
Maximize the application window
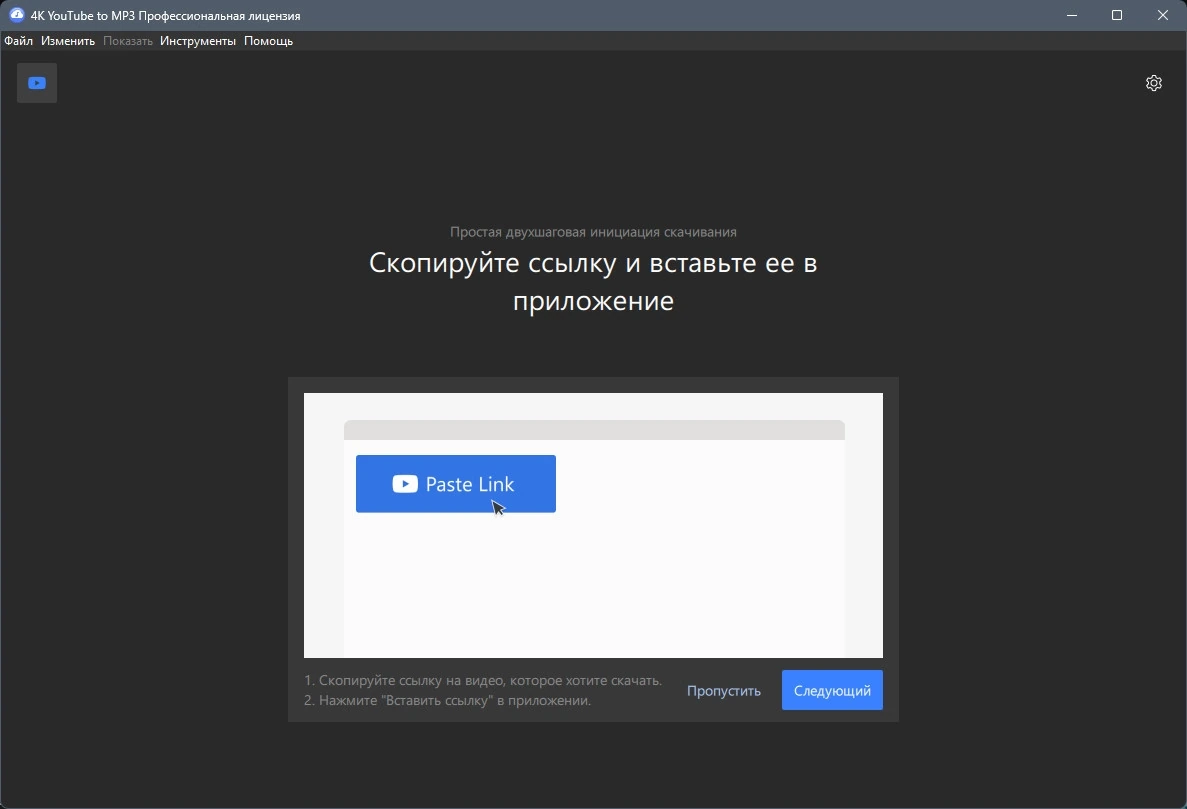pos(1117,15)
